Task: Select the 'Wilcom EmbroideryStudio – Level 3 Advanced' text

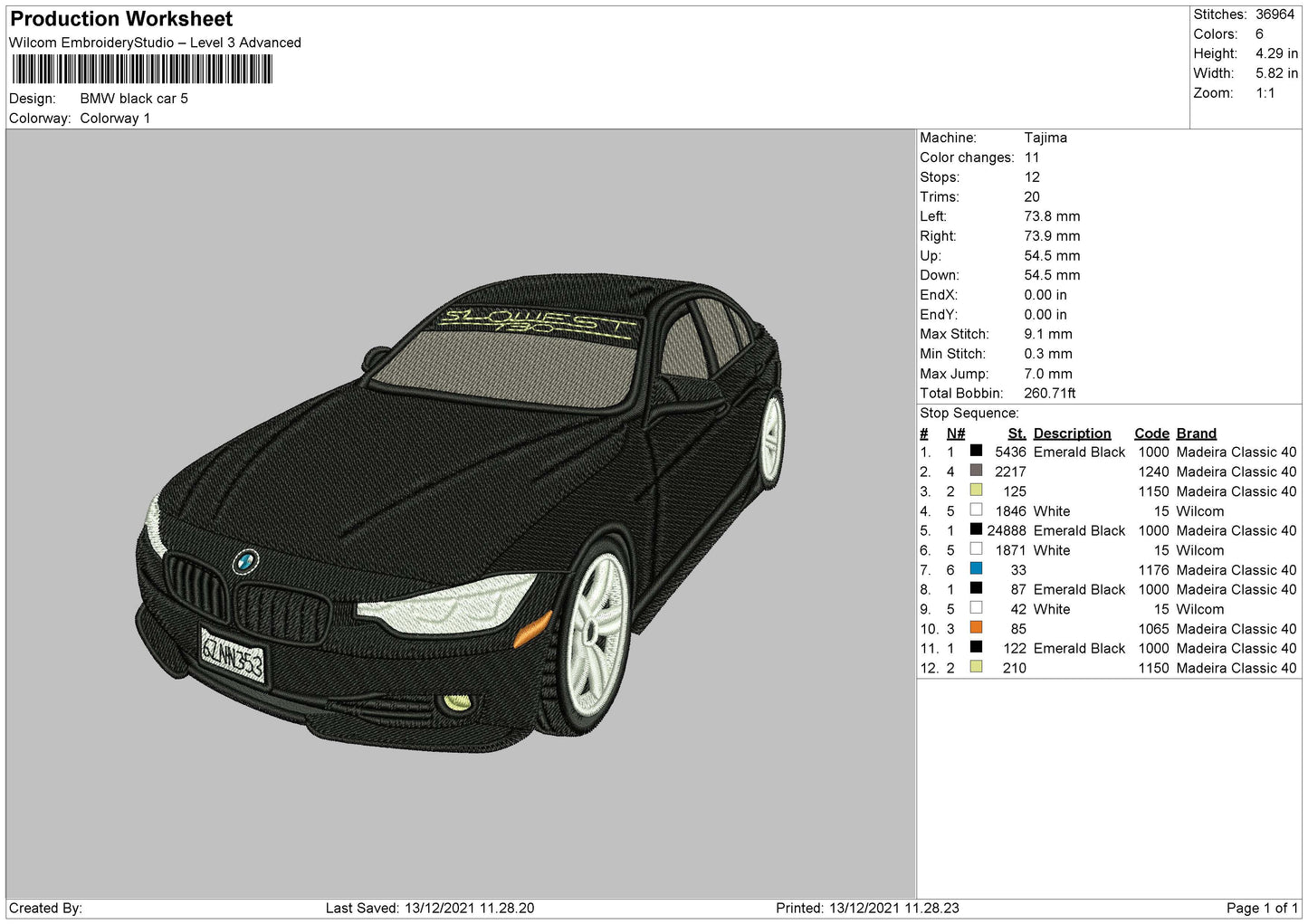Action: pyautogui.click(x=155, y=43)
